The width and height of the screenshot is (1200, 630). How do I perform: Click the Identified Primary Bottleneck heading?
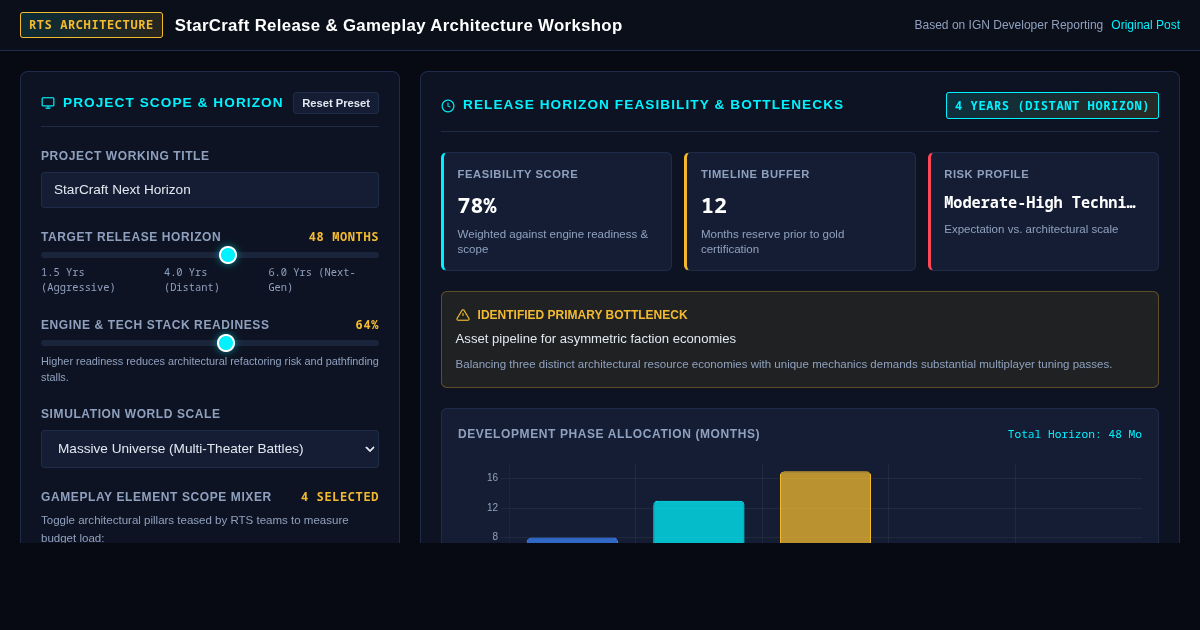click(x=582, y=315)
